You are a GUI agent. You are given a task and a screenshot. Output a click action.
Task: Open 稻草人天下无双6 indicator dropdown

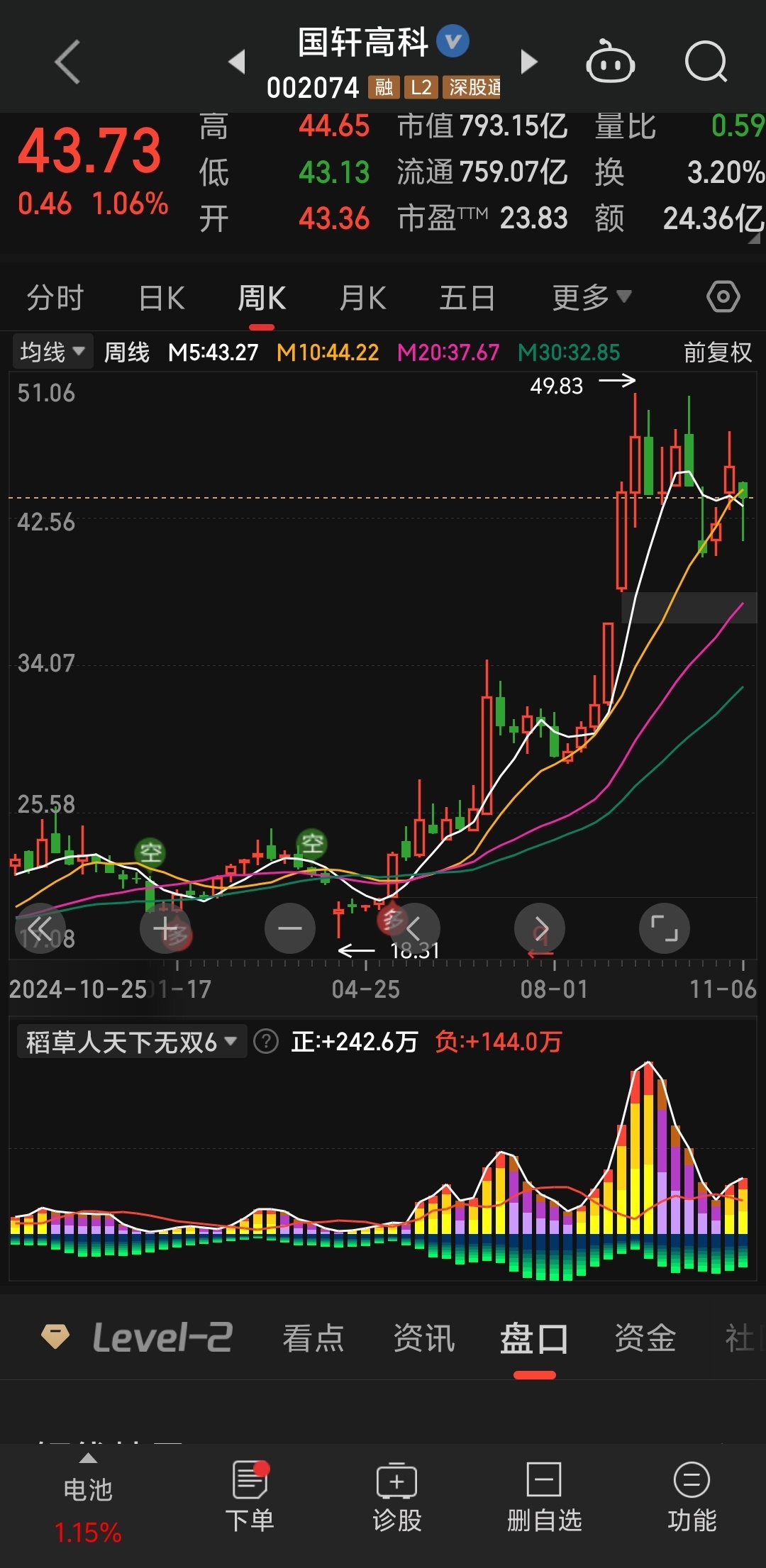tap(131, 1042)
